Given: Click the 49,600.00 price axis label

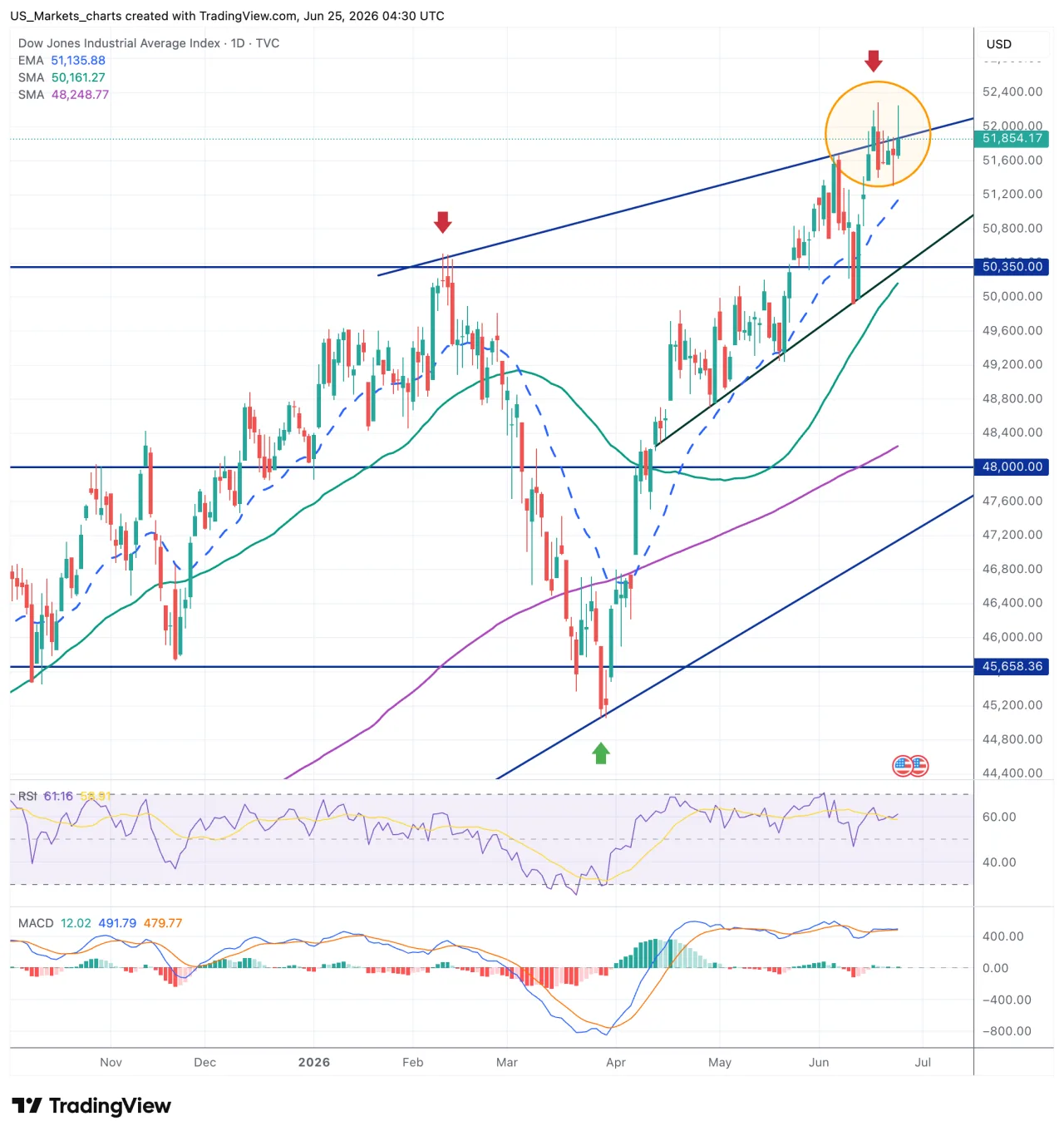Looking at the screenshot, I should click(x=1012, y=330).
